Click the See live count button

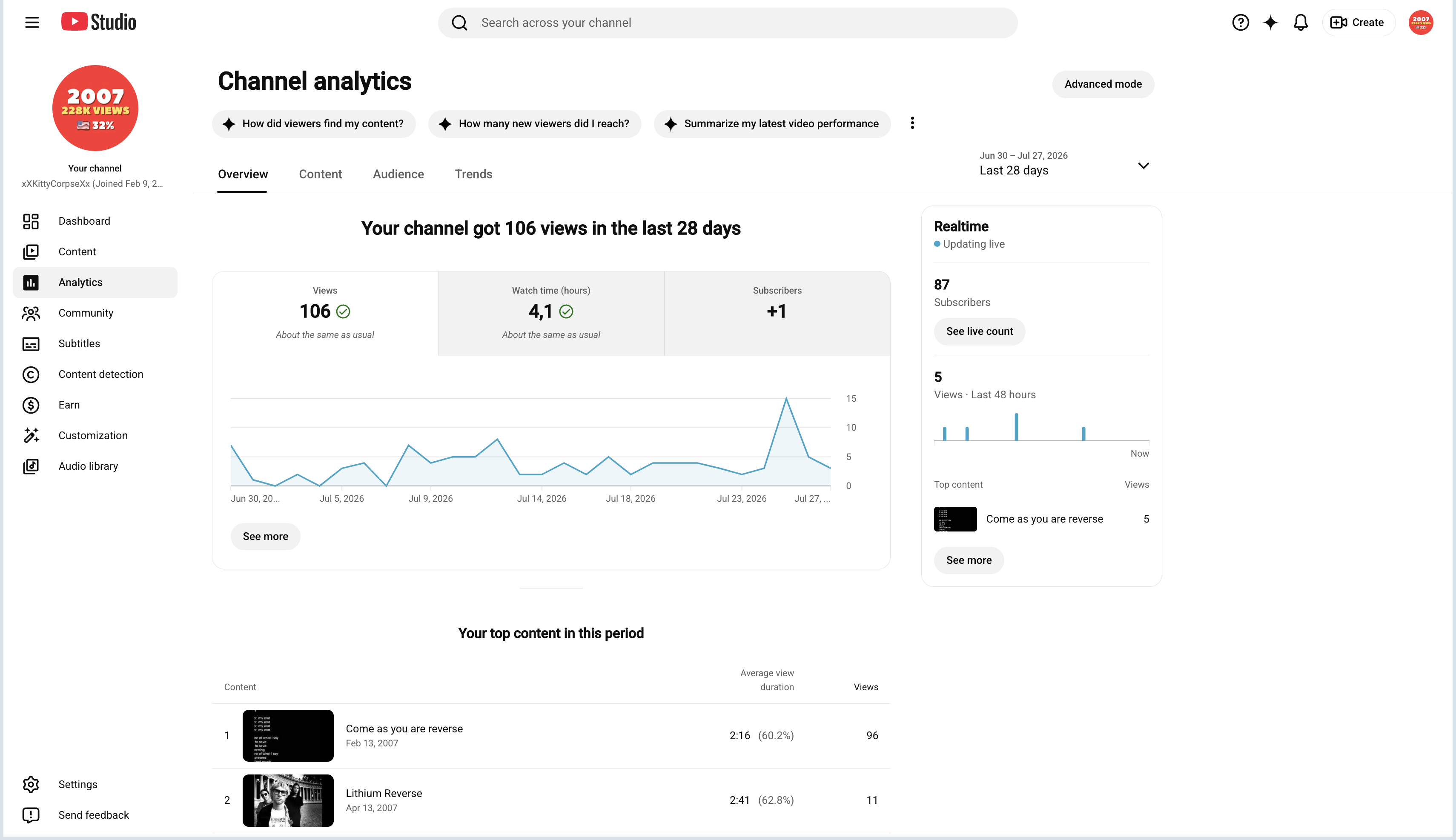(979, 332)
